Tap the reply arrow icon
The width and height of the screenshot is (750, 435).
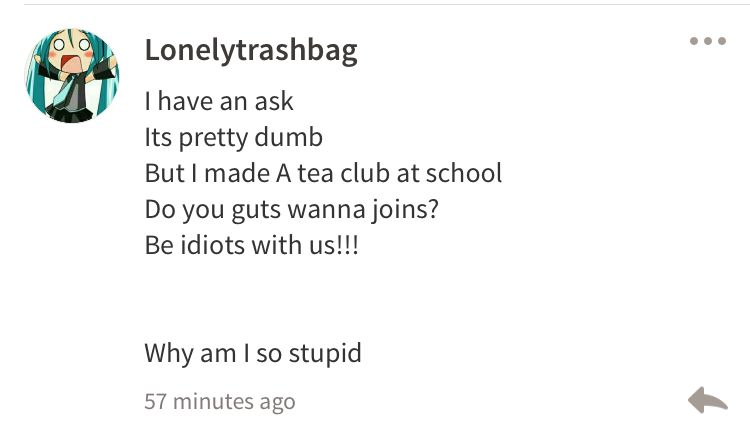pyautogui.click(x=708, y=400)
